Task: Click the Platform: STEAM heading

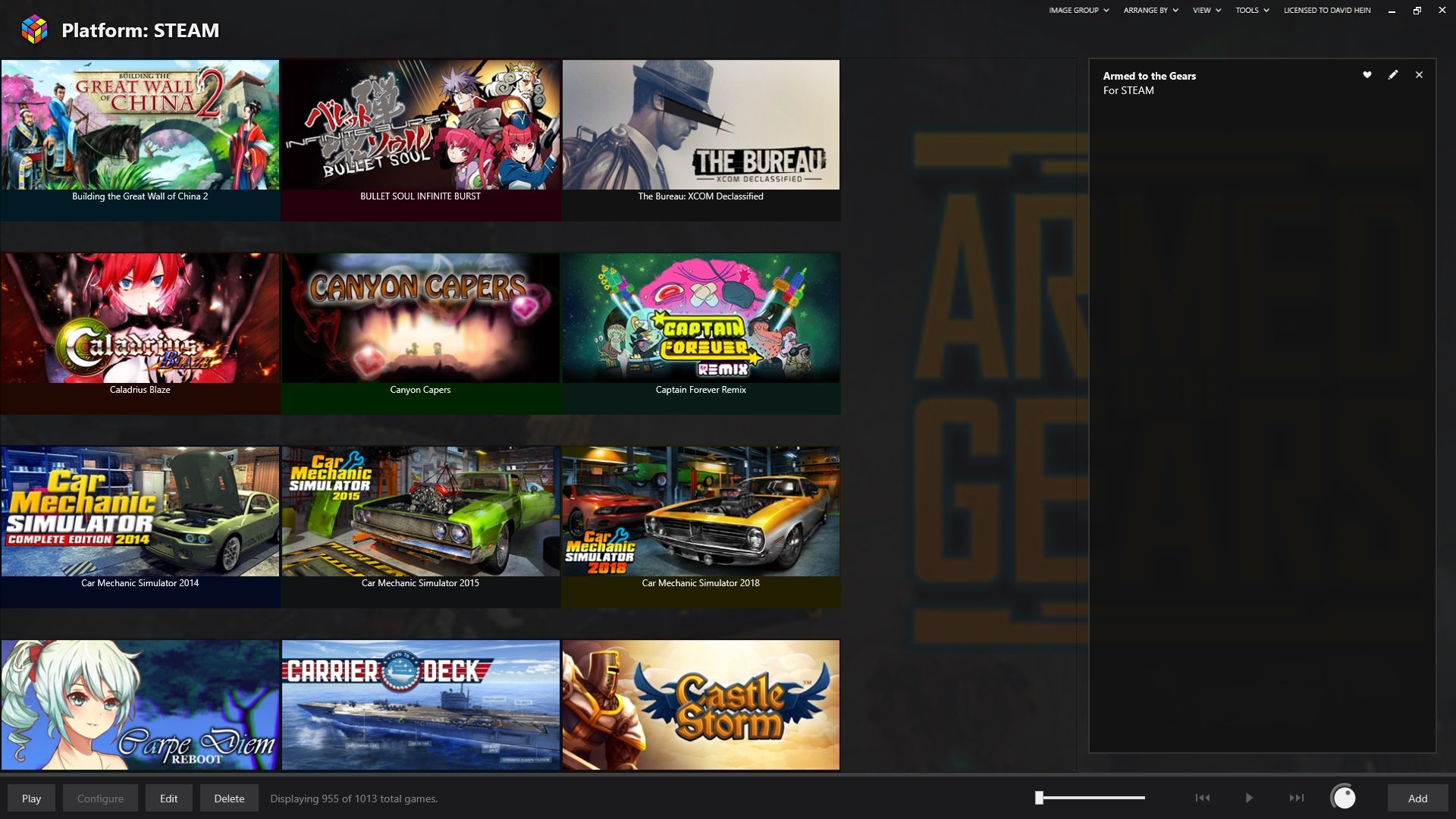Action: 140,30
